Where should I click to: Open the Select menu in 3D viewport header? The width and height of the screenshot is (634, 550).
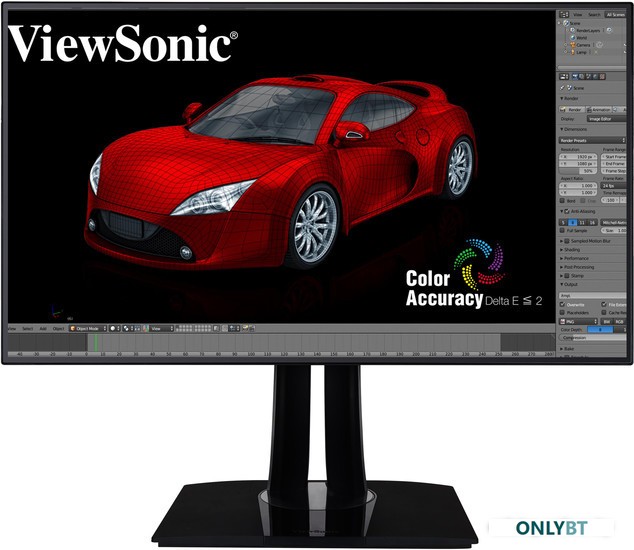27,328
